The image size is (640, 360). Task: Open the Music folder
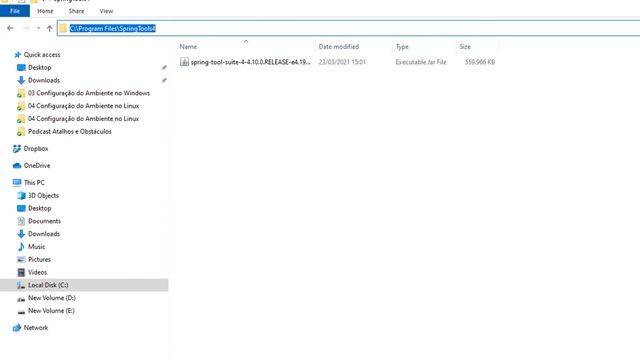pyautogui.click(x=37, y=247)
